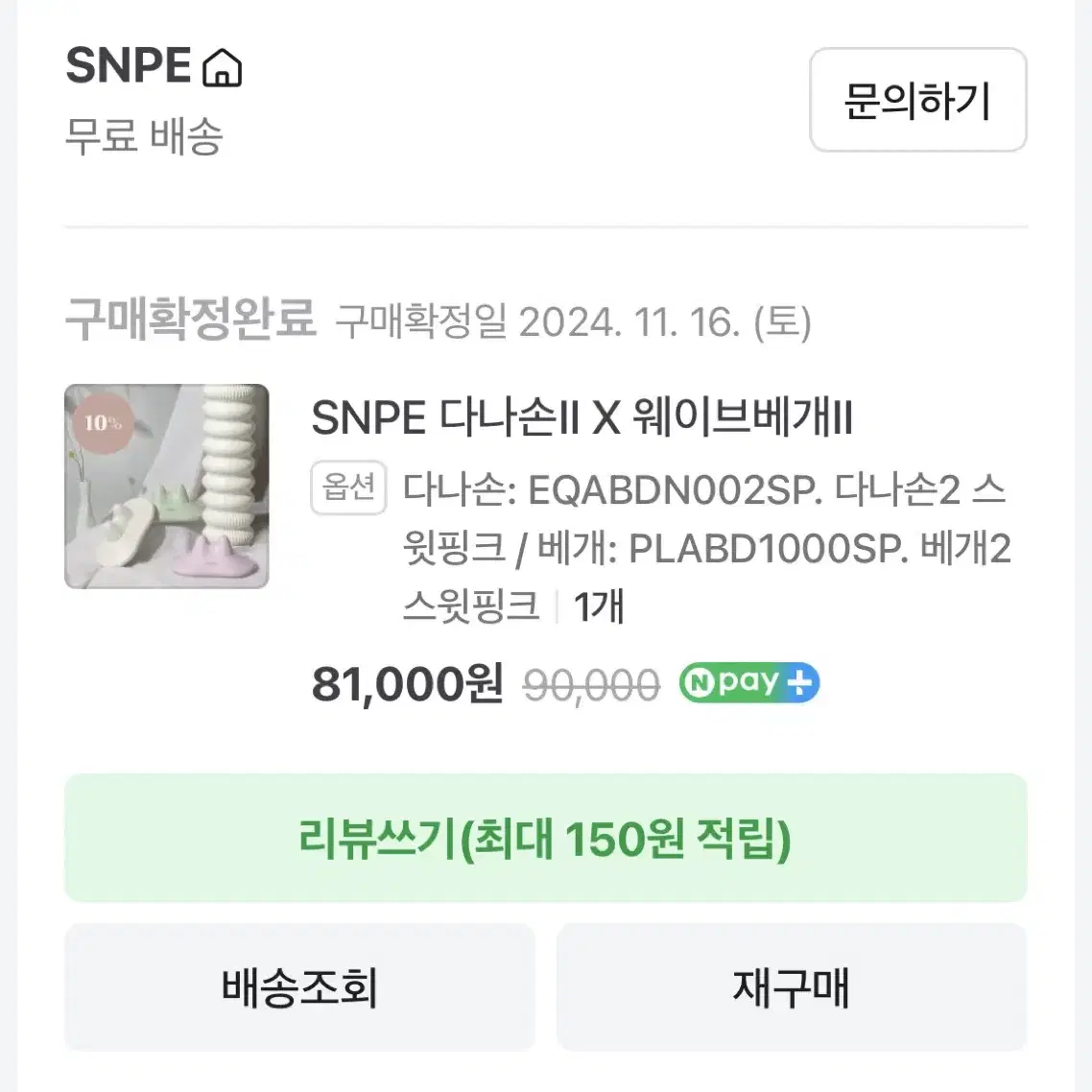Tap the Npay plus badge
The image size is (1092, 1092).
click(749, 682)
